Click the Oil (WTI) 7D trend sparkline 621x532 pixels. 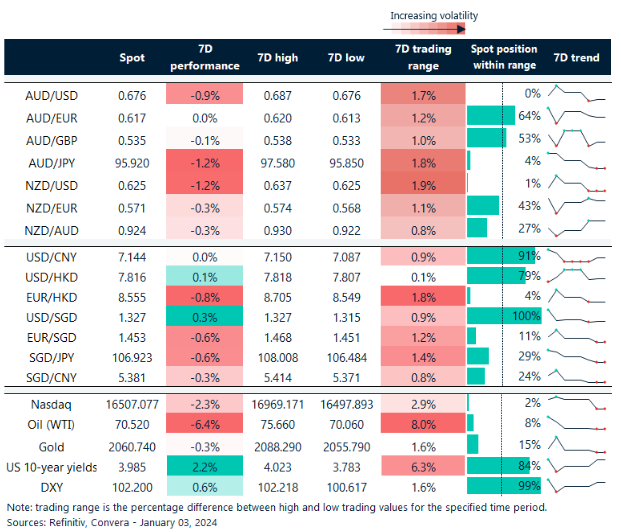(578, 424)
